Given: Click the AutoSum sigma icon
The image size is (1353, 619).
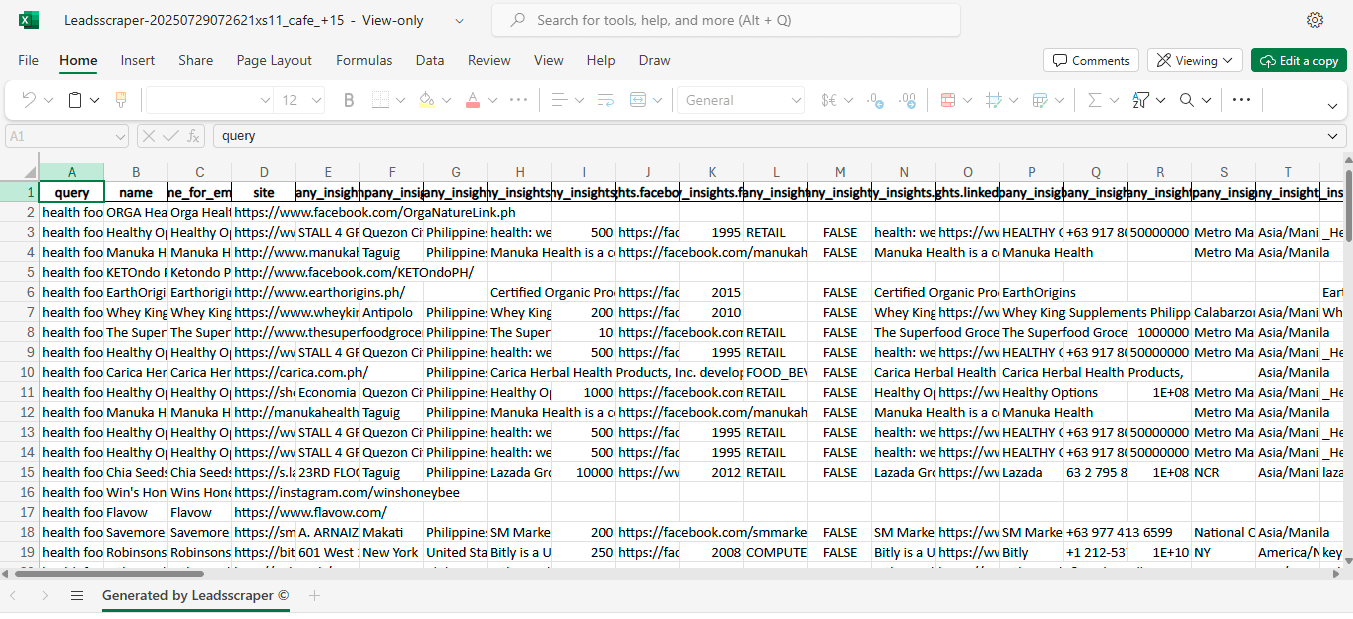Looking at the screenshot, I should pyautogui.click(x=1094, y=100).
